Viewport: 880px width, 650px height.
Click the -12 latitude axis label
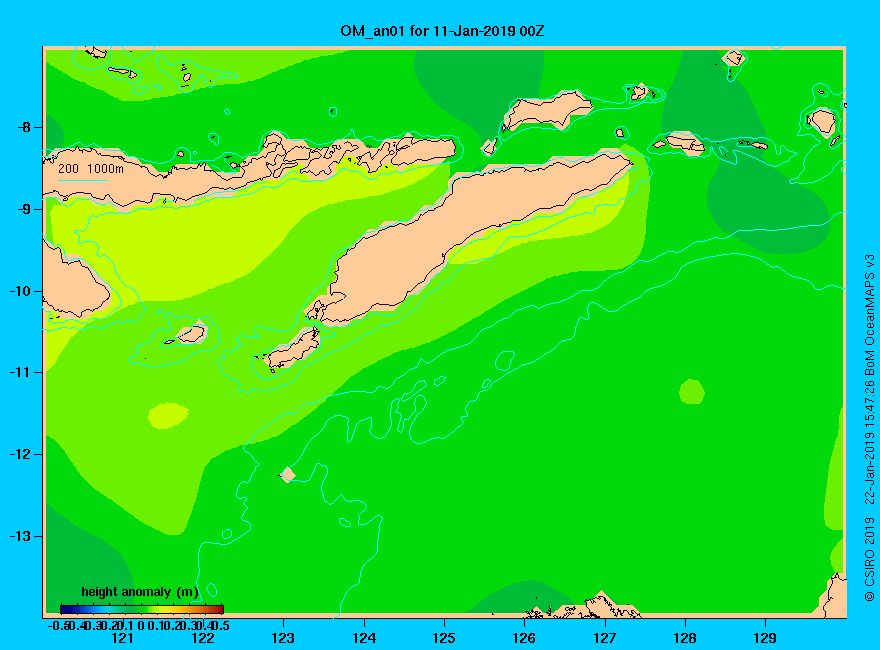[20, 454]
